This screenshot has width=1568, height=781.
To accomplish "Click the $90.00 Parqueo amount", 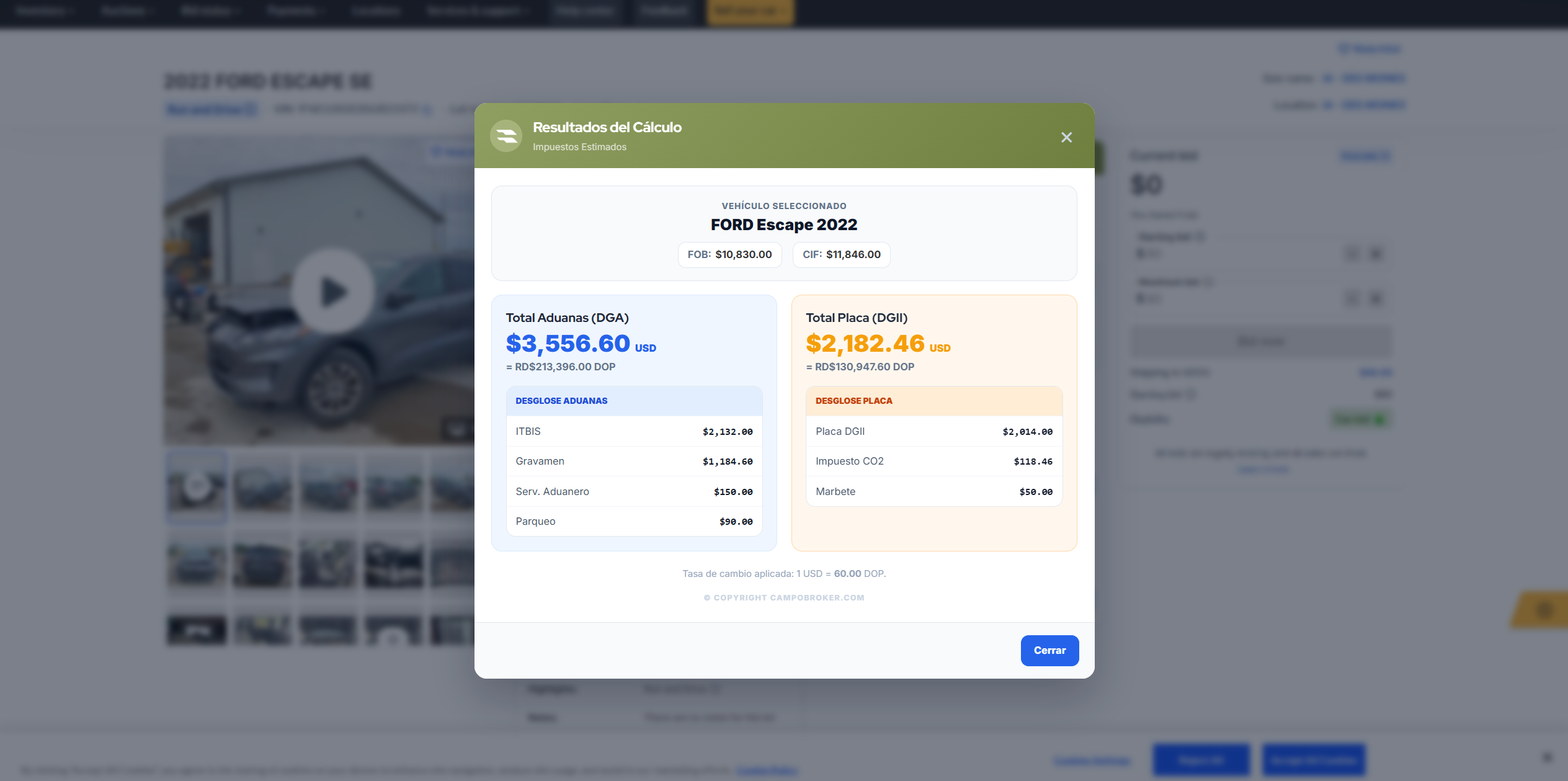I will (736, 522).
